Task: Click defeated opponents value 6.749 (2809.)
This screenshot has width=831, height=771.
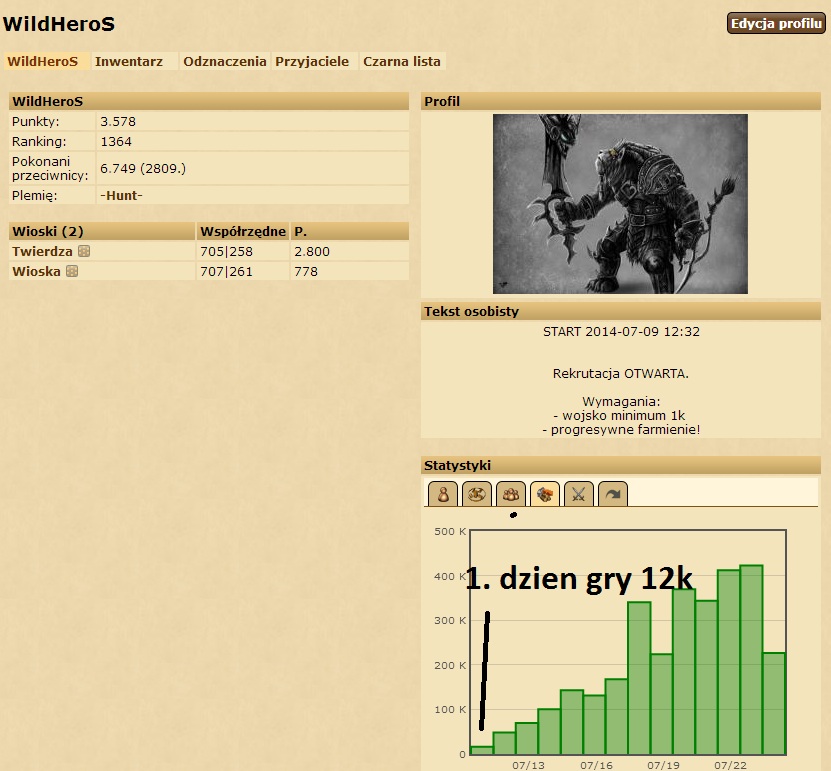Action: [143, 169]
